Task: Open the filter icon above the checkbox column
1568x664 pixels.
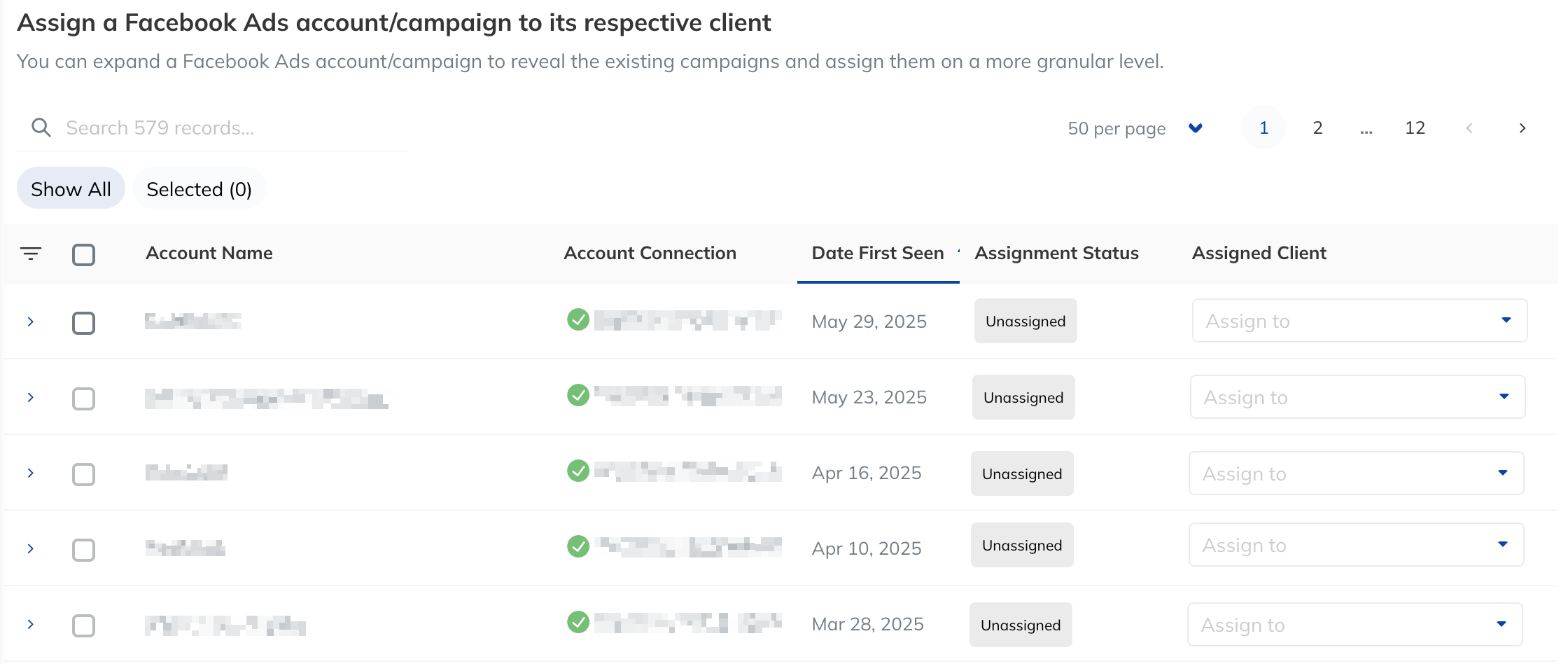Action: 31,254
